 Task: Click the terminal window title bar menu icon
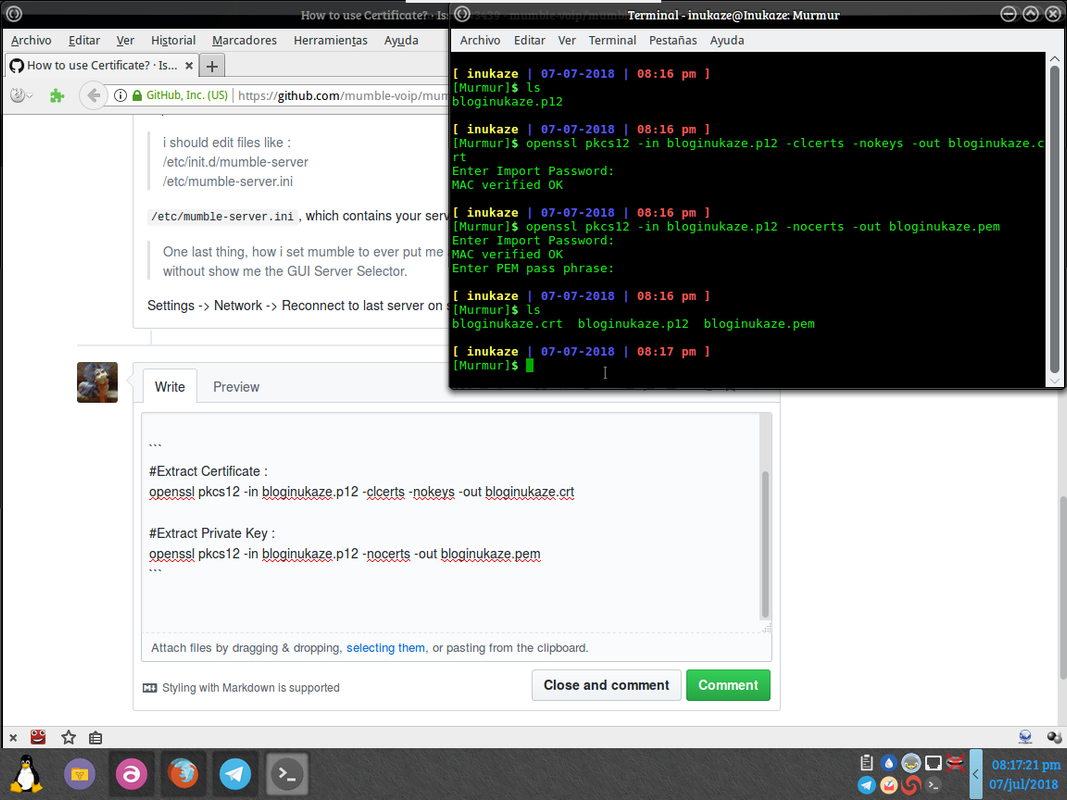(x=462, y=14)
